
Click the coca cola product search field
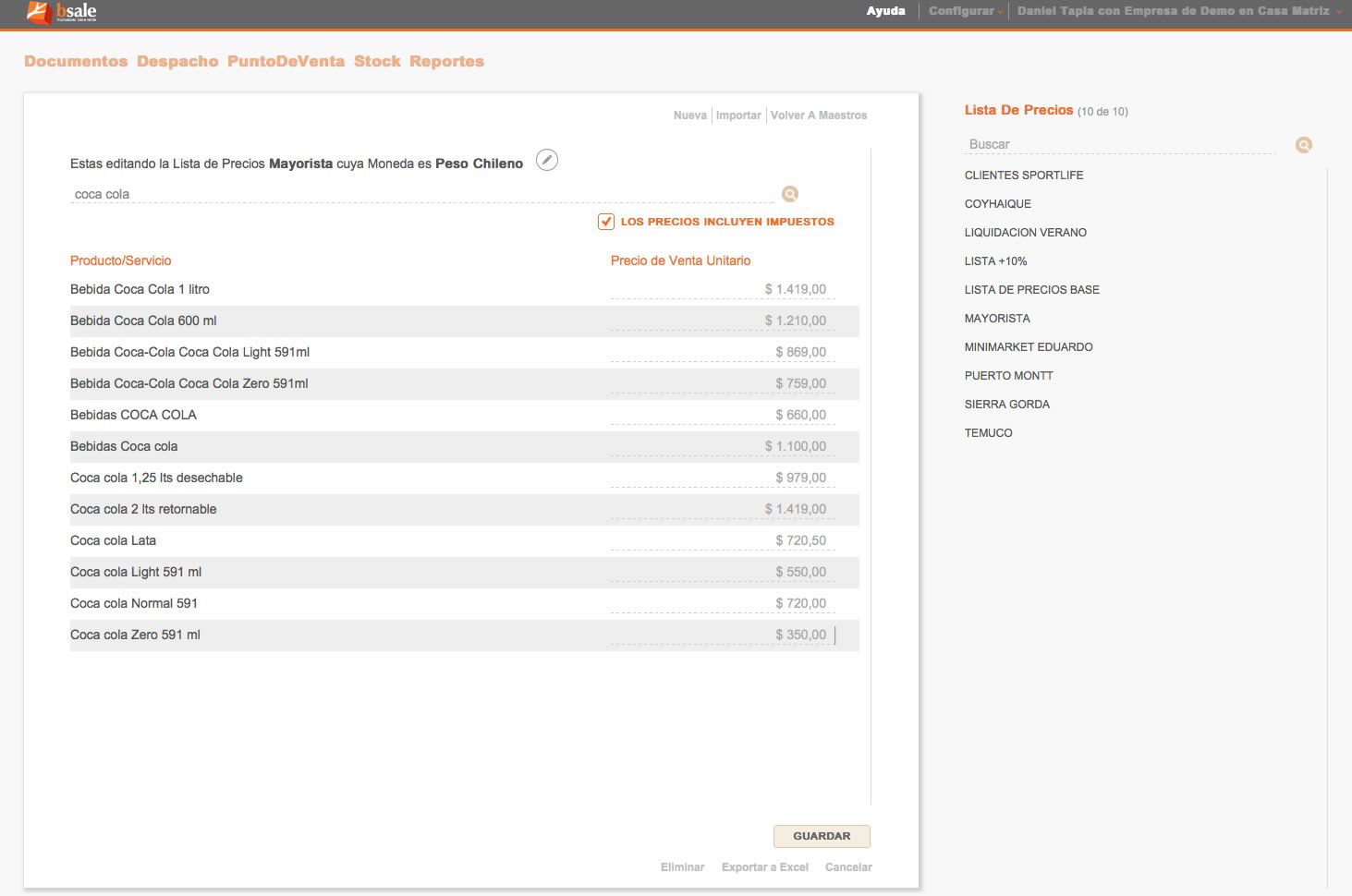tap(420, 195)
